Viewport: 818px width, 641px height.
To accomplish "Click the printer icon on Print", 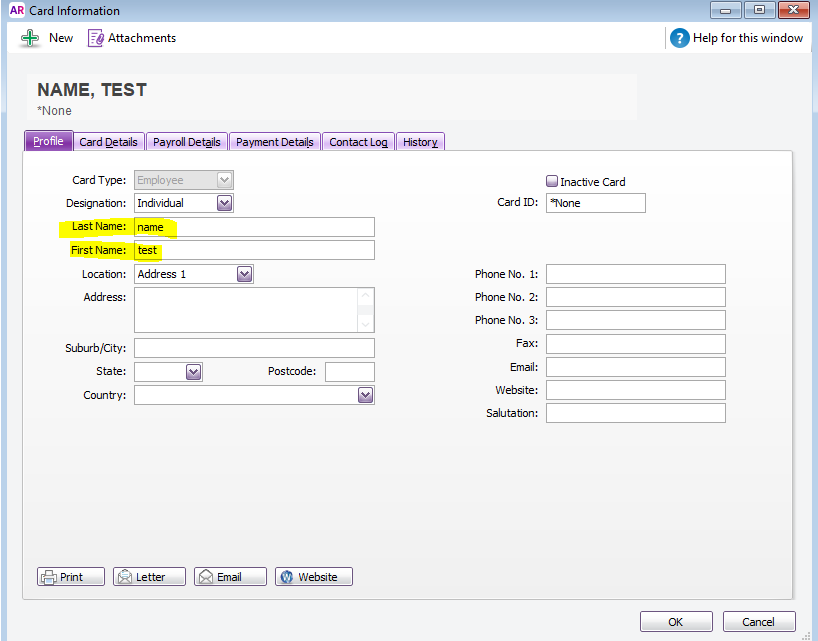I will point(49,577).
